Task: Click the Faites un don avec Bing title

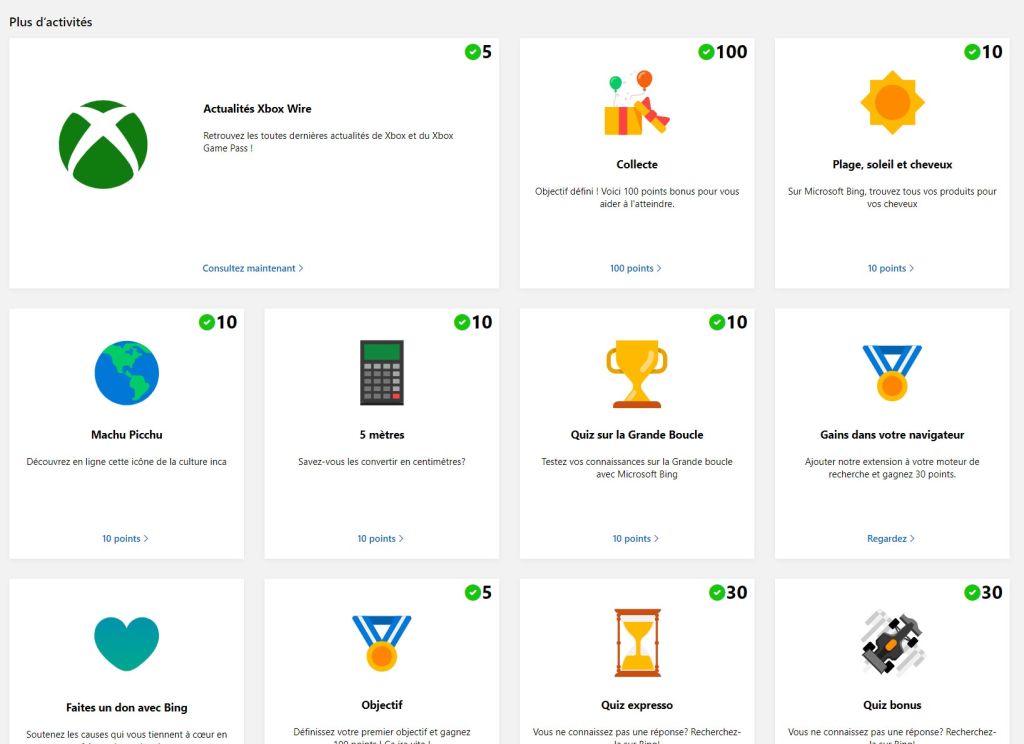Action: click(127, 707)
